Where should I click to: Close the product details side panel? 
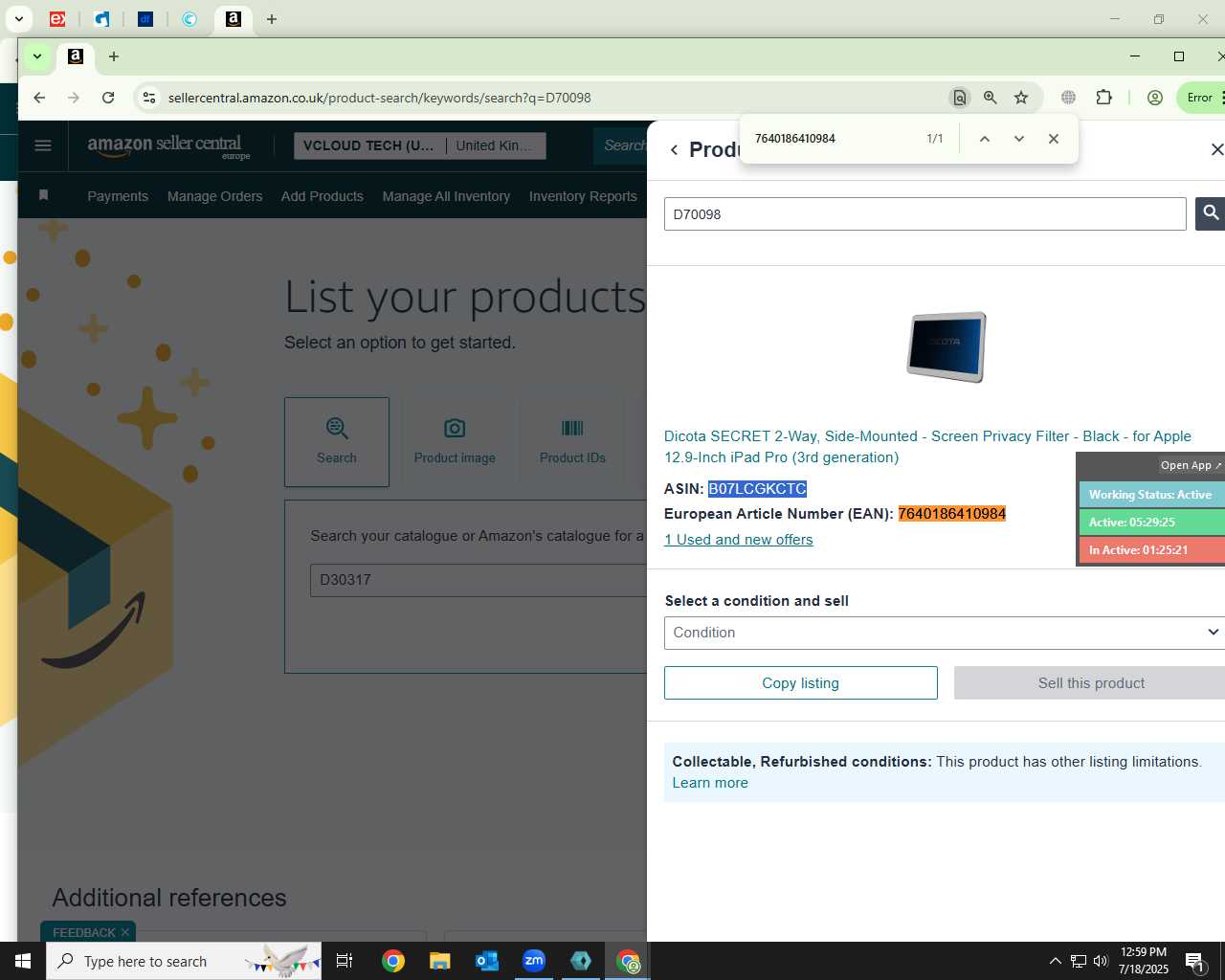1216,149
